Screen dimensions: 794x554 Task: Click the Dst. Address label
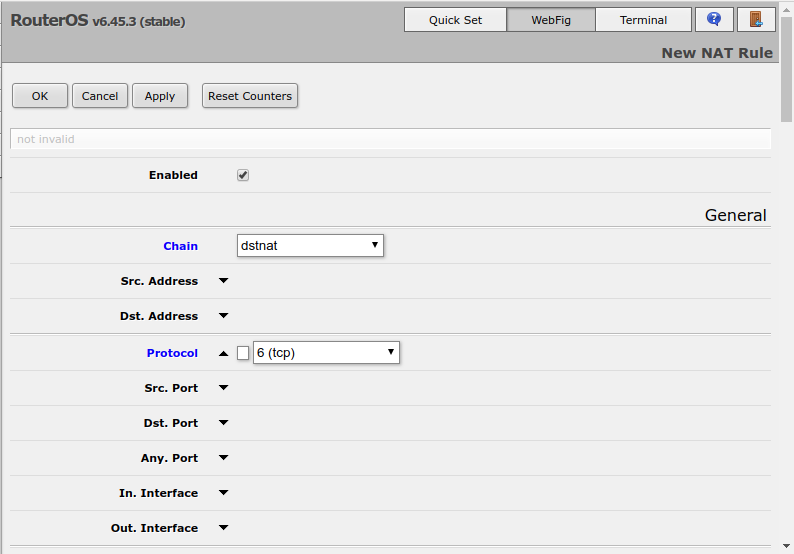pyautogui.click(x=159, y=316)
